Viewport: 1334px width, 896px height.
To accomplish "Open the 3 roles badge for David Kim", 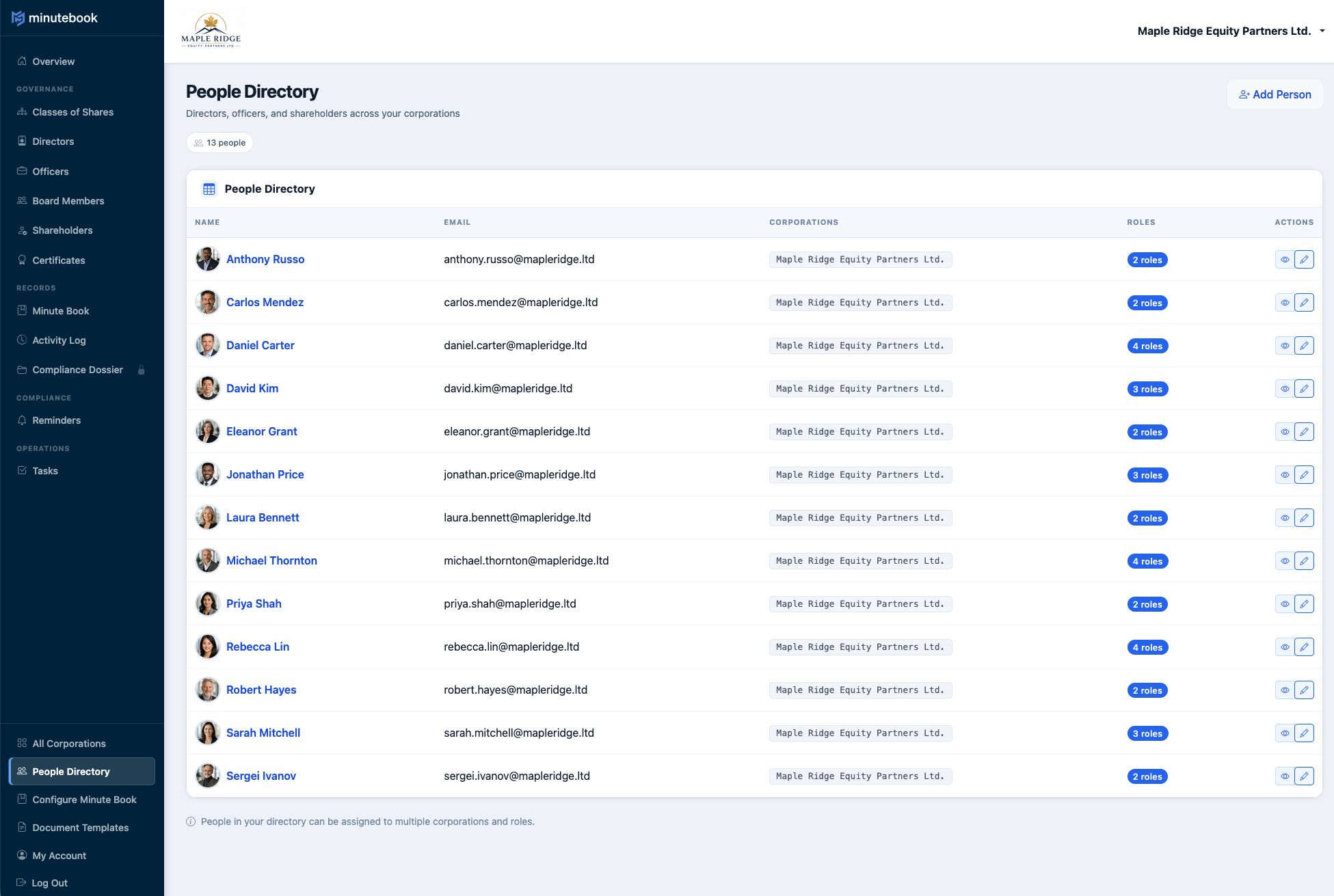I will [1147, 388].
